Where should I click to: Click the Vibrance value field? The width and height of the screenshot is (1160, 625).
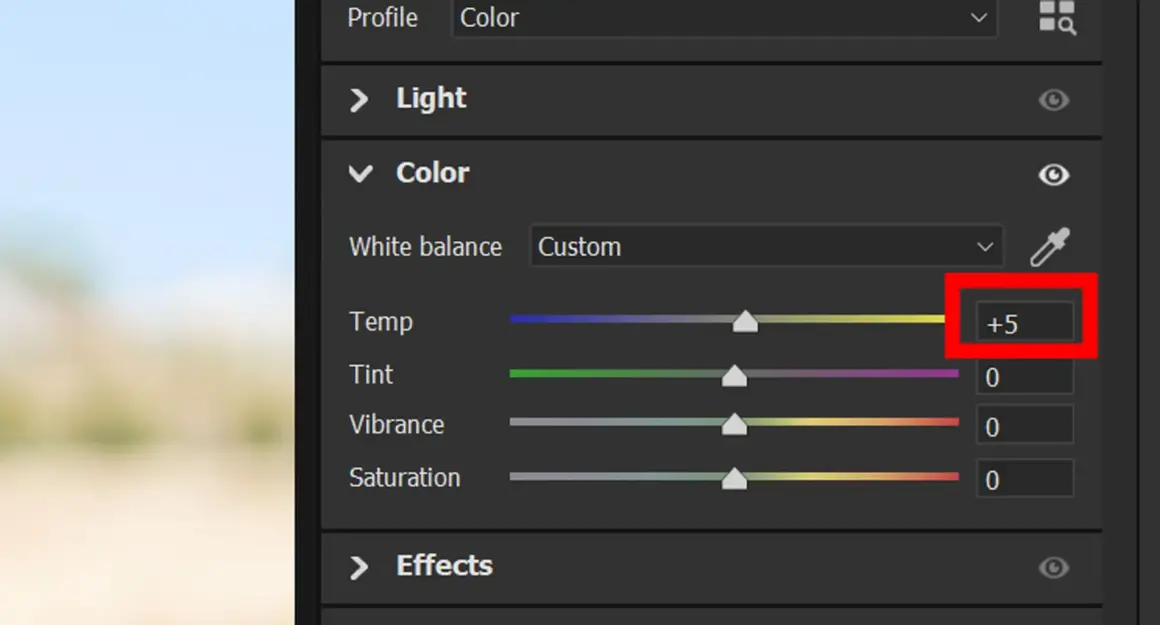(1024, 426)
